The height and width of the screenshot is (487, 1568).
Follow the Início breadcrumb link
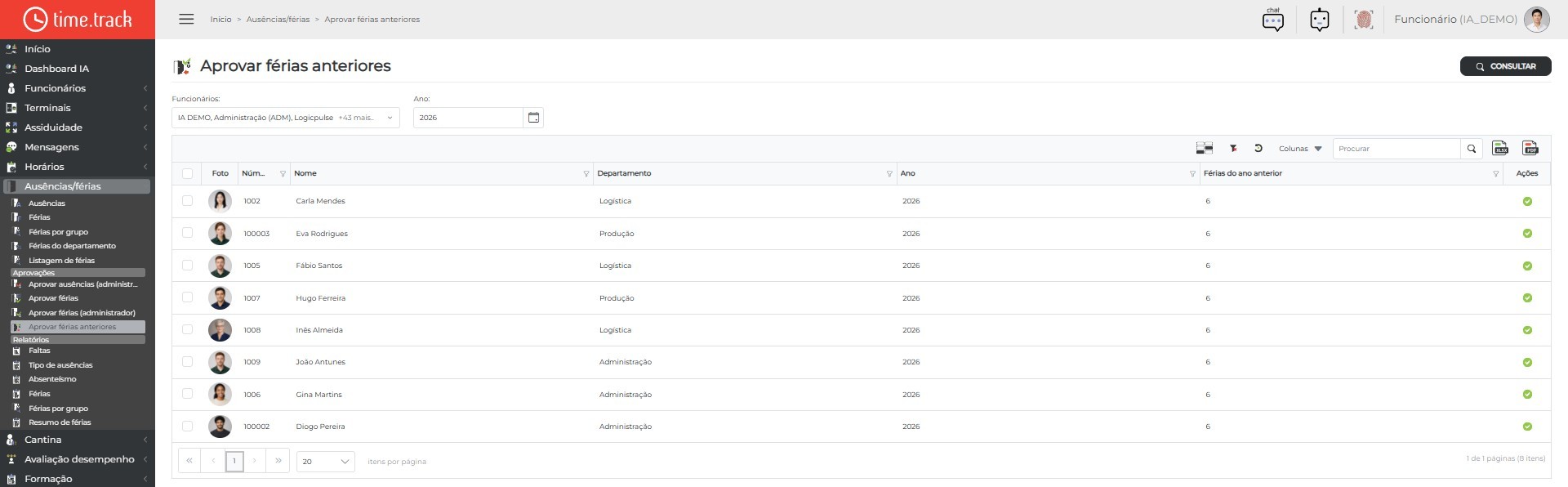click(220, 20)
